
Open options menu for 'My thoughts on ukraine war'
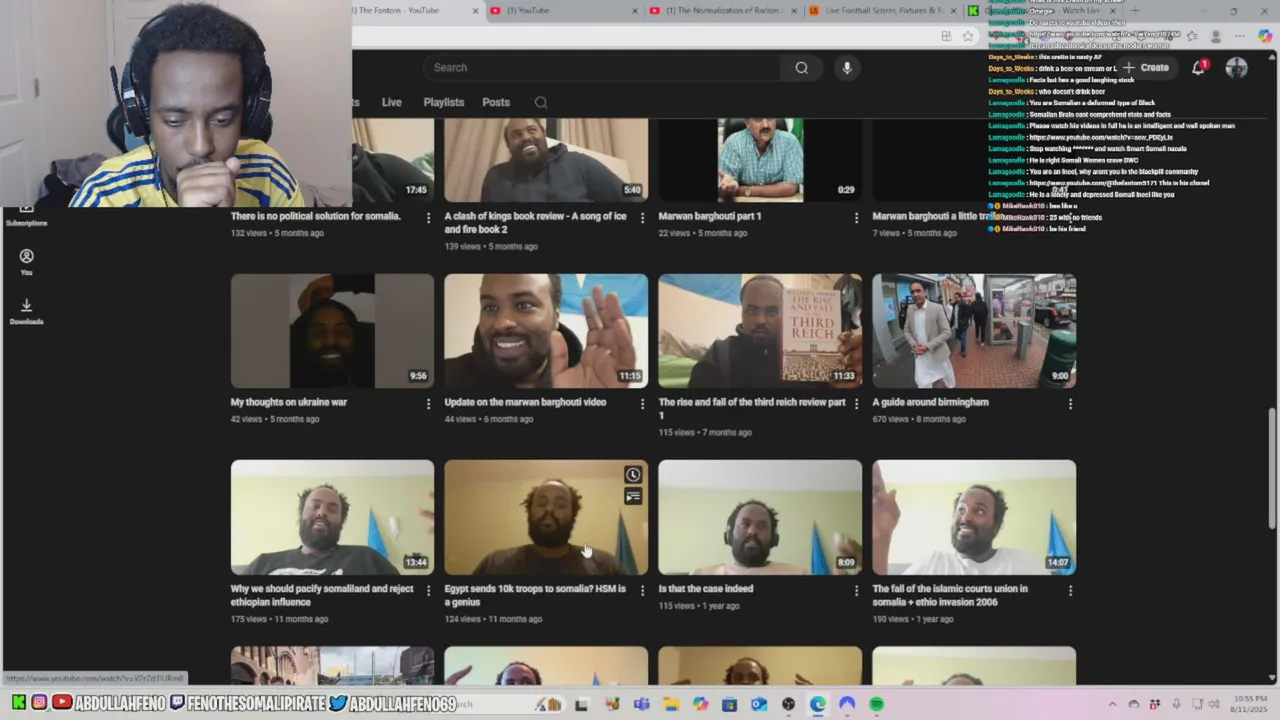[428, 403]
